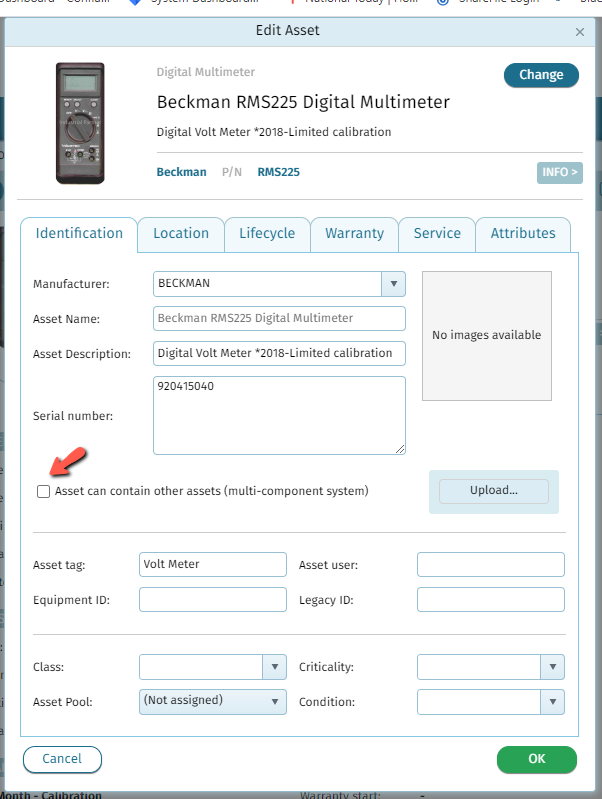Open the Service tab

click(437, 233)
